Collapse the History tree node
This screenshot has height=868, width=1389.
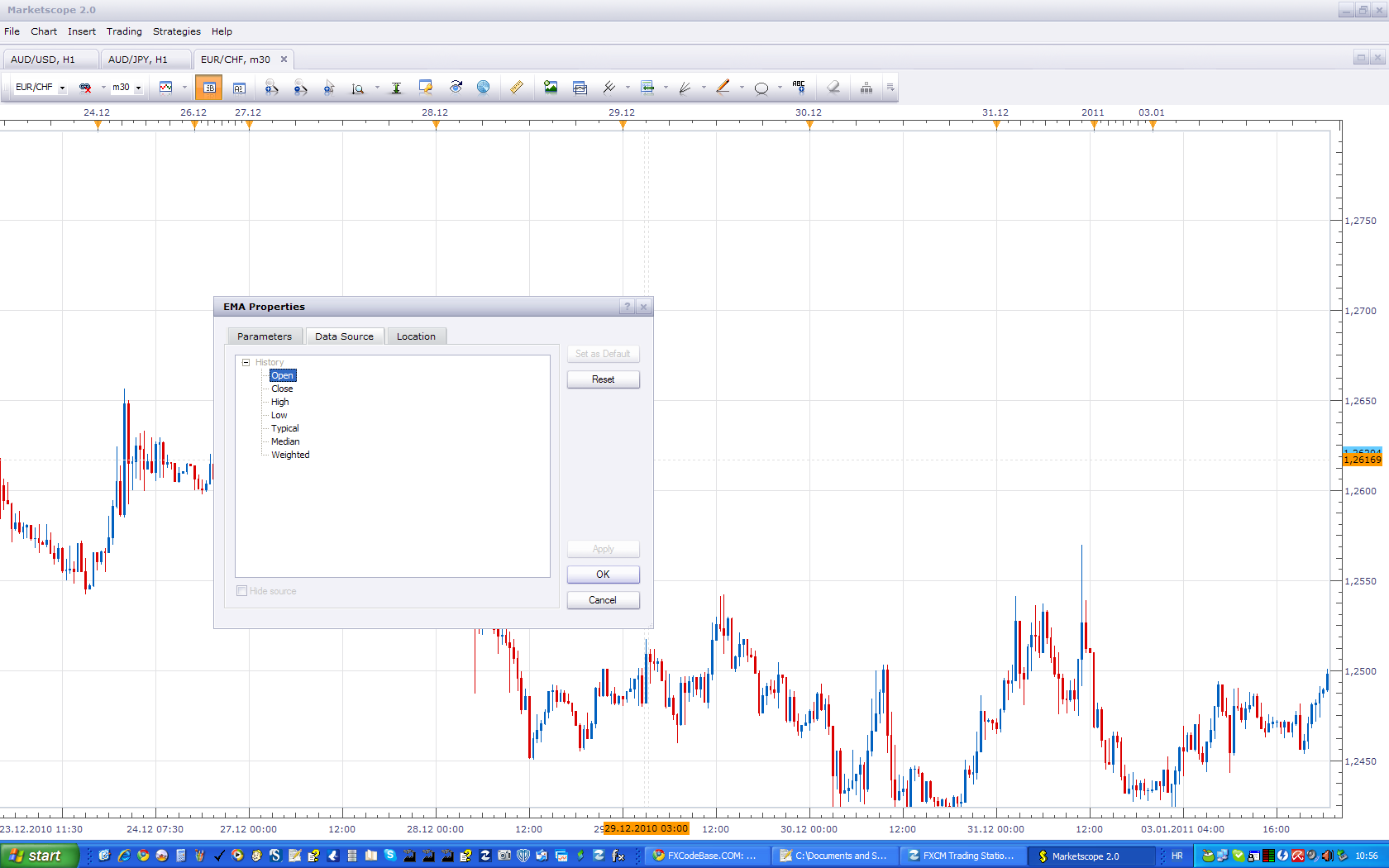click(x=246, y=362)
